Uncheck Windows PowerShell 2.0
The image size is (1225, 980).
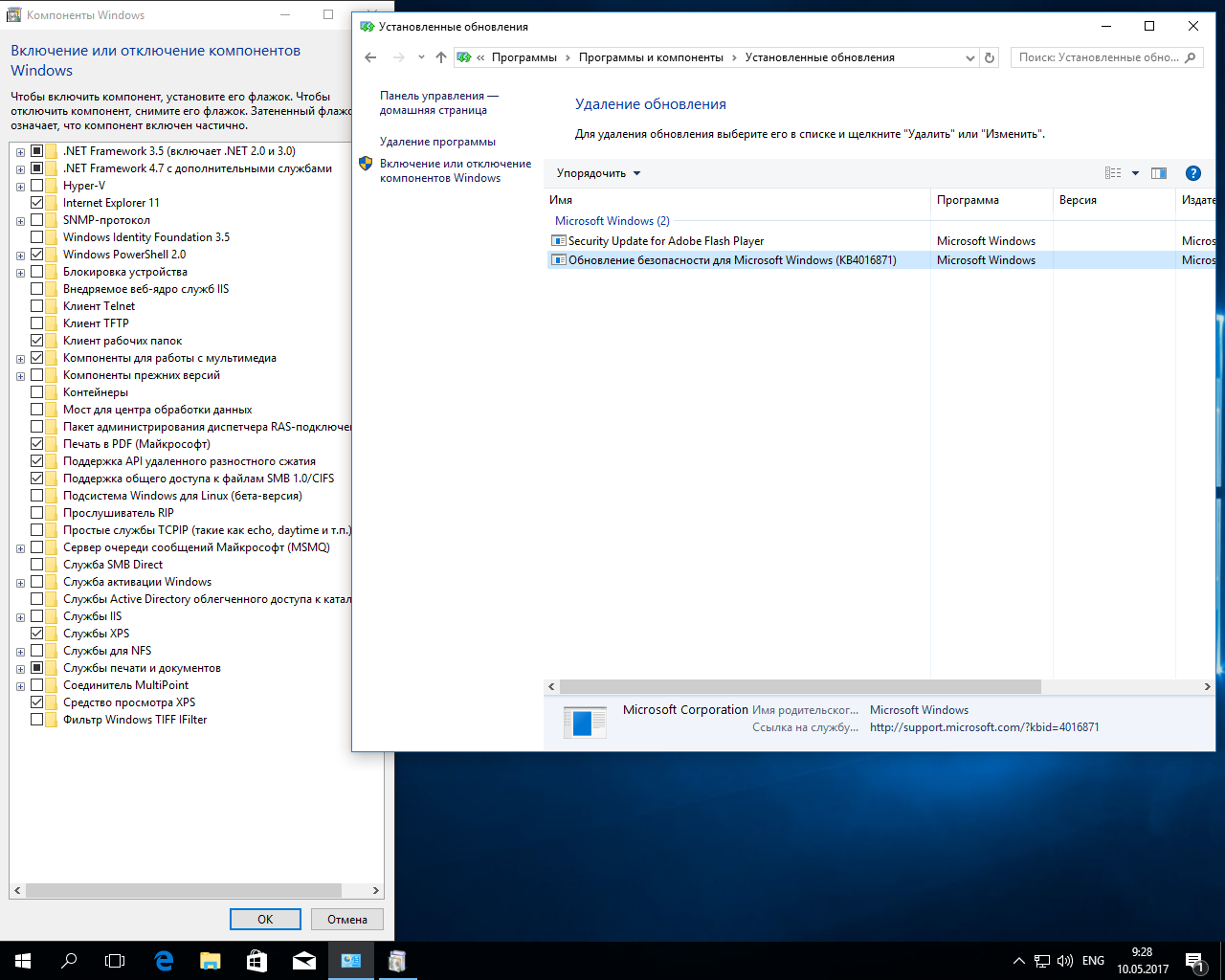36,255
